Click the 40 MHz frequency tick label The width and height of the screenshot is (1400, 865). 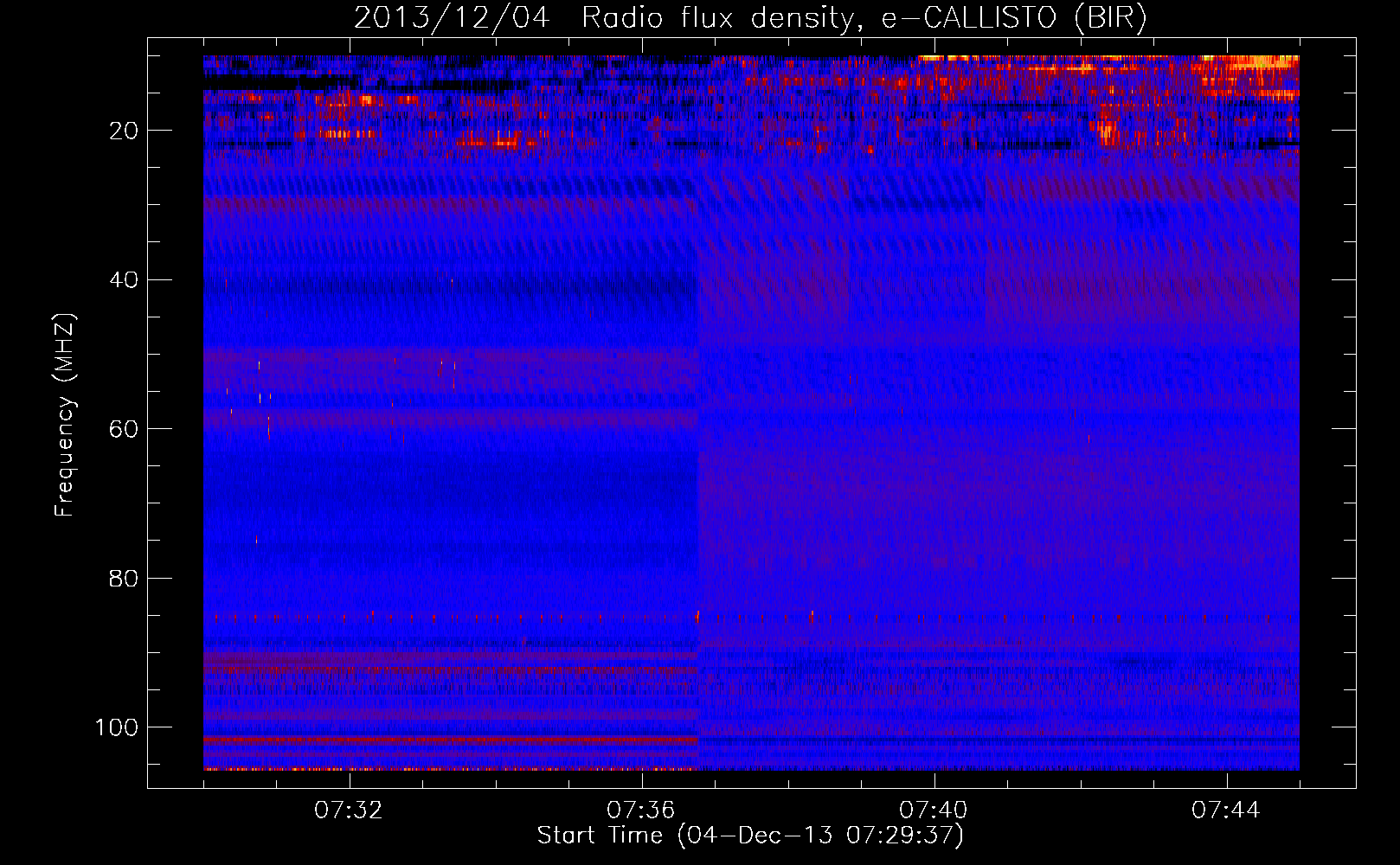coord(125,280)
